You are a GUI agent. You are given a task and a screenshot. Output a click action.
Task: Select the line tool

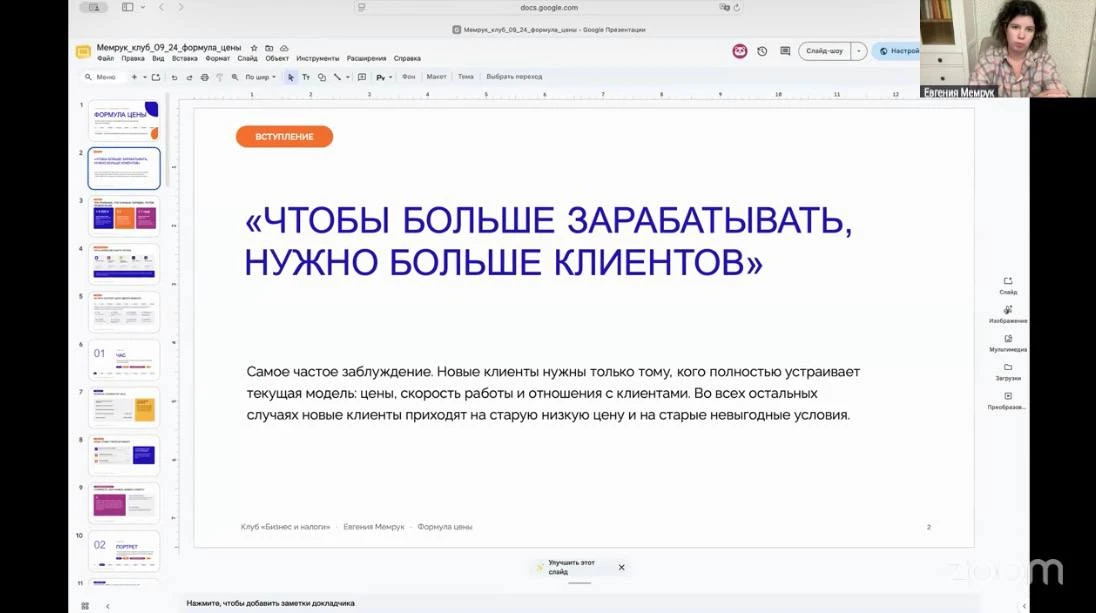(337, 77)
